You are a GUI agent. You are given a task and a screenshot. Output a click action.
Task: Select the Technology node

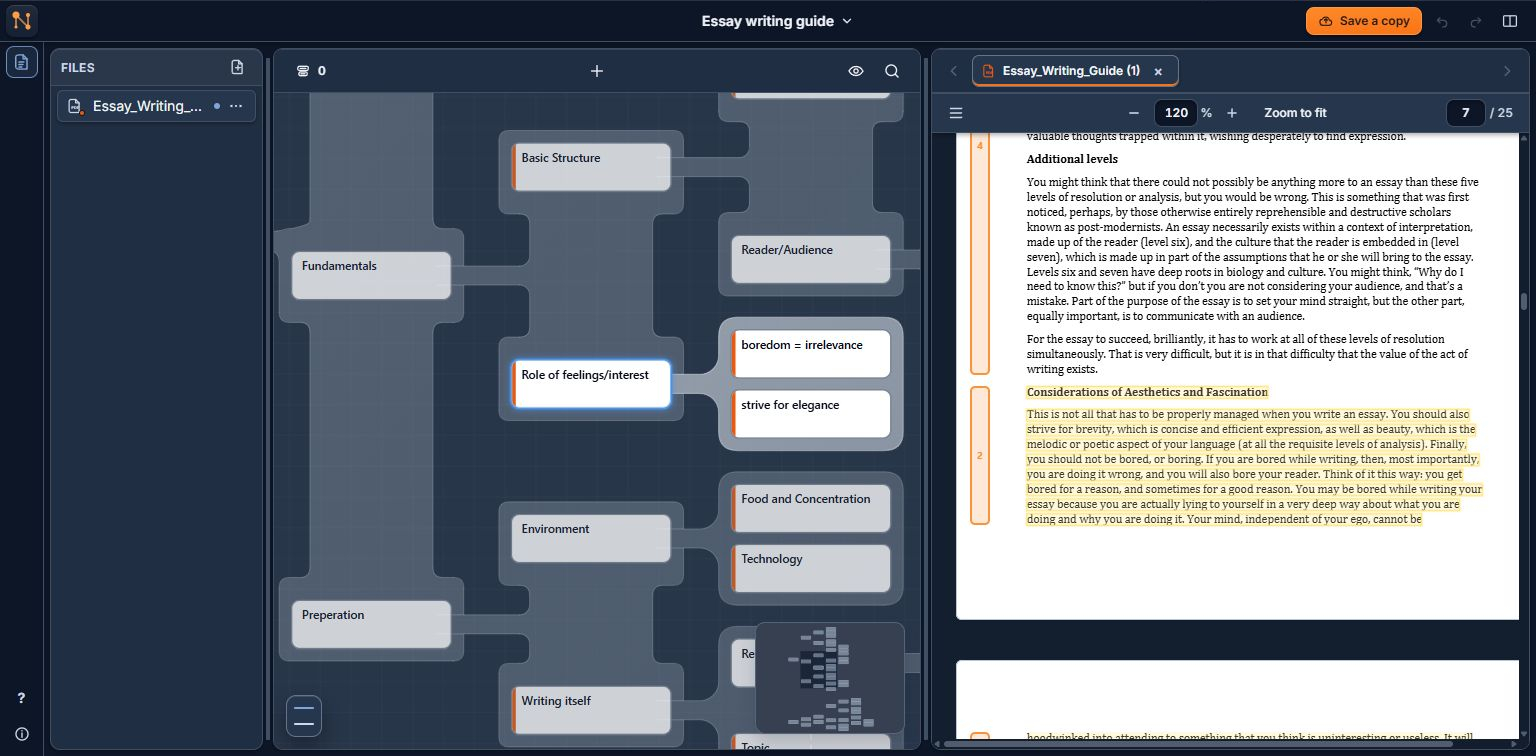point(811,568)
